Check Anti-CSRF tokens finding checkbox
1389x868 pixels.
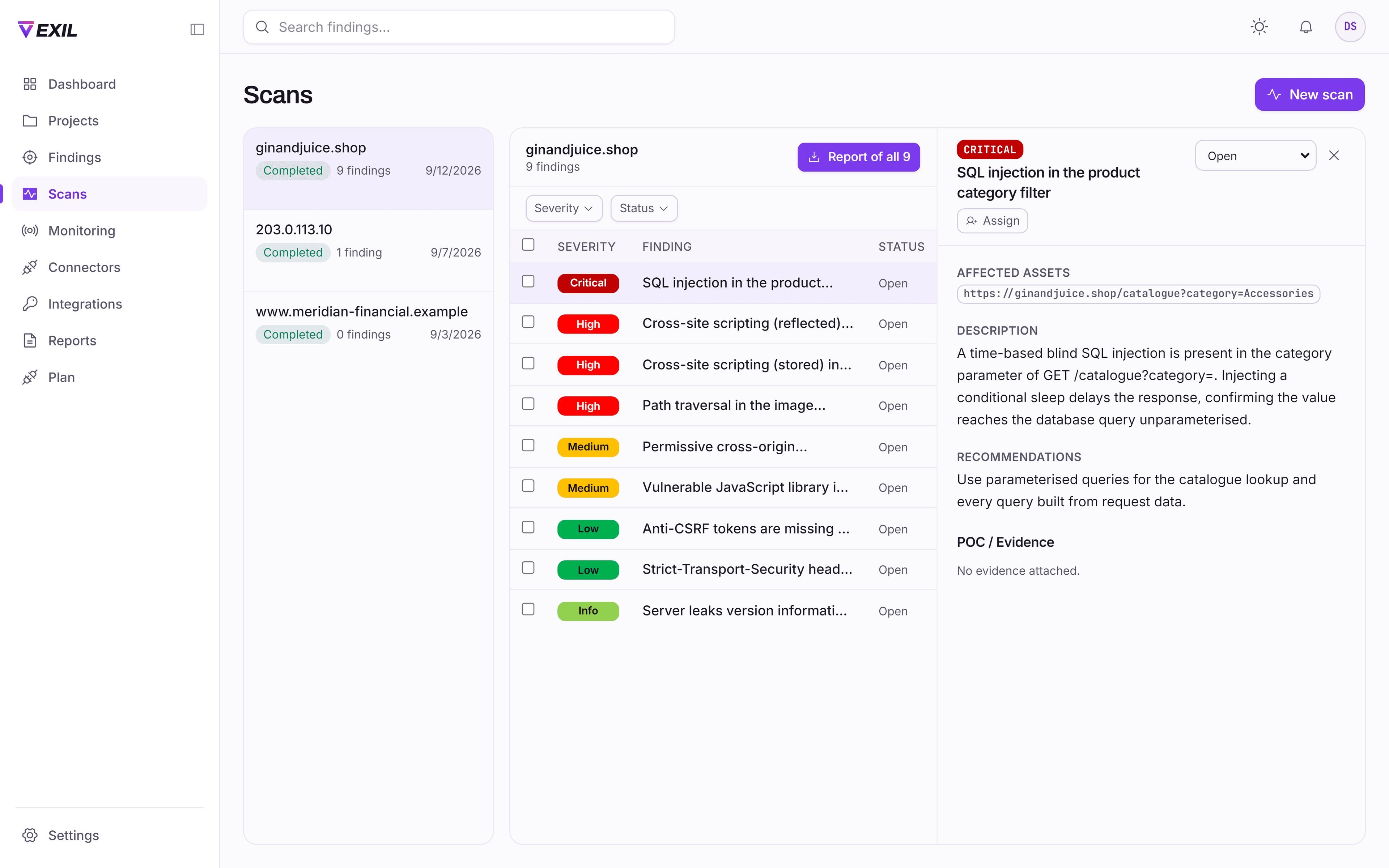(x=528, y=528)
